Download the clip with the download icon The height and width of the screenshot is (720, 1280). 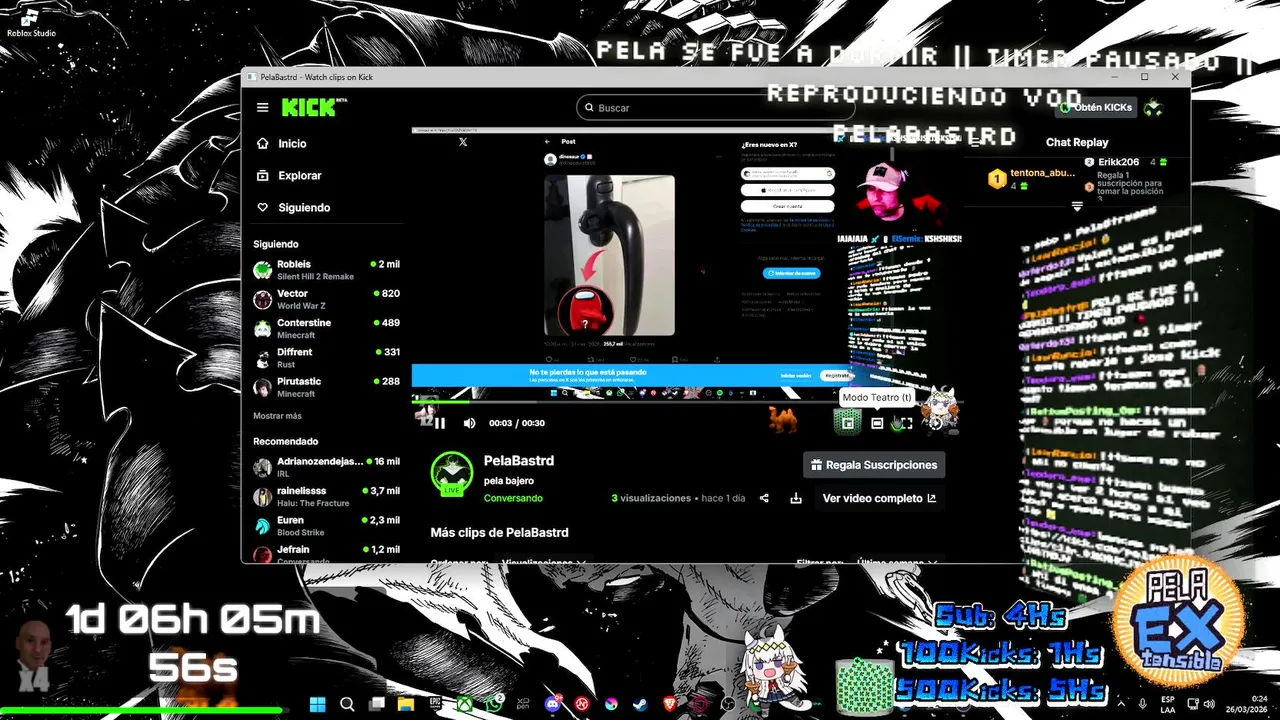[796, 498]
